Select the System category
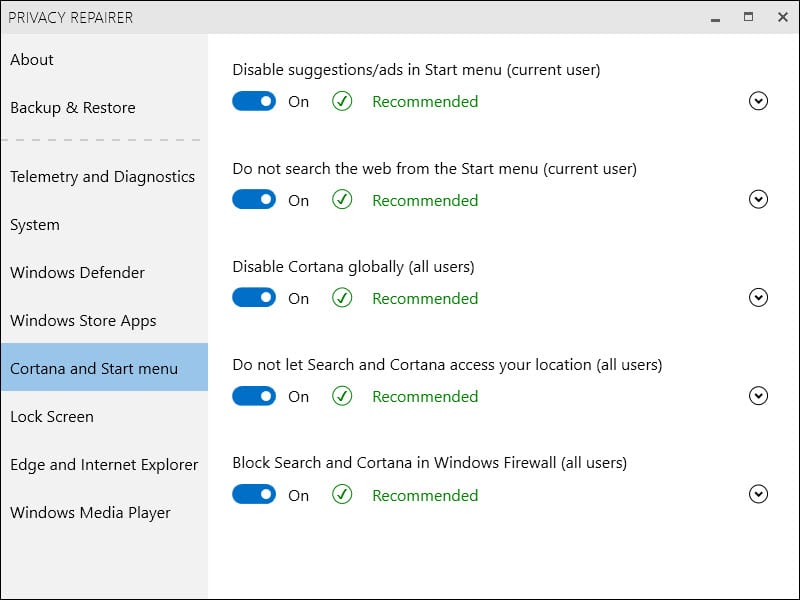The width and height of the screenshot is (800, 600). (x=104, y=224)
